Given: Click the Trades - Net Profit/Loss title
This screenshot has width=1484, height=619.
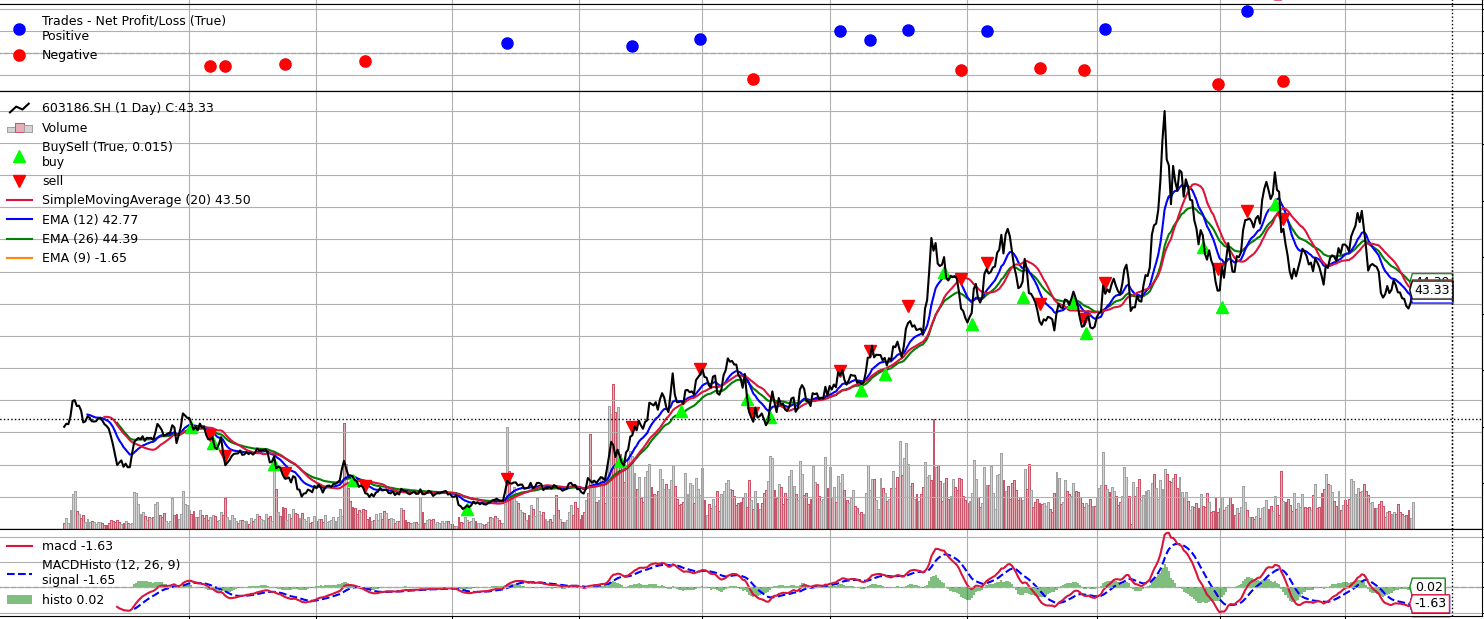Looking at the screenshot, I should (x=133, y=21).
